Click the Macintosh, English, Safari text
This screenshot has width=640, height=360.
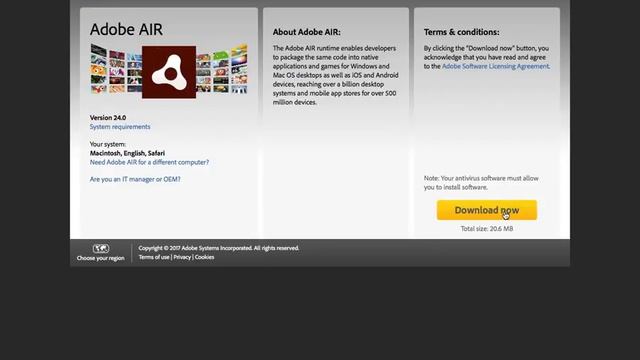click(127, 153)
